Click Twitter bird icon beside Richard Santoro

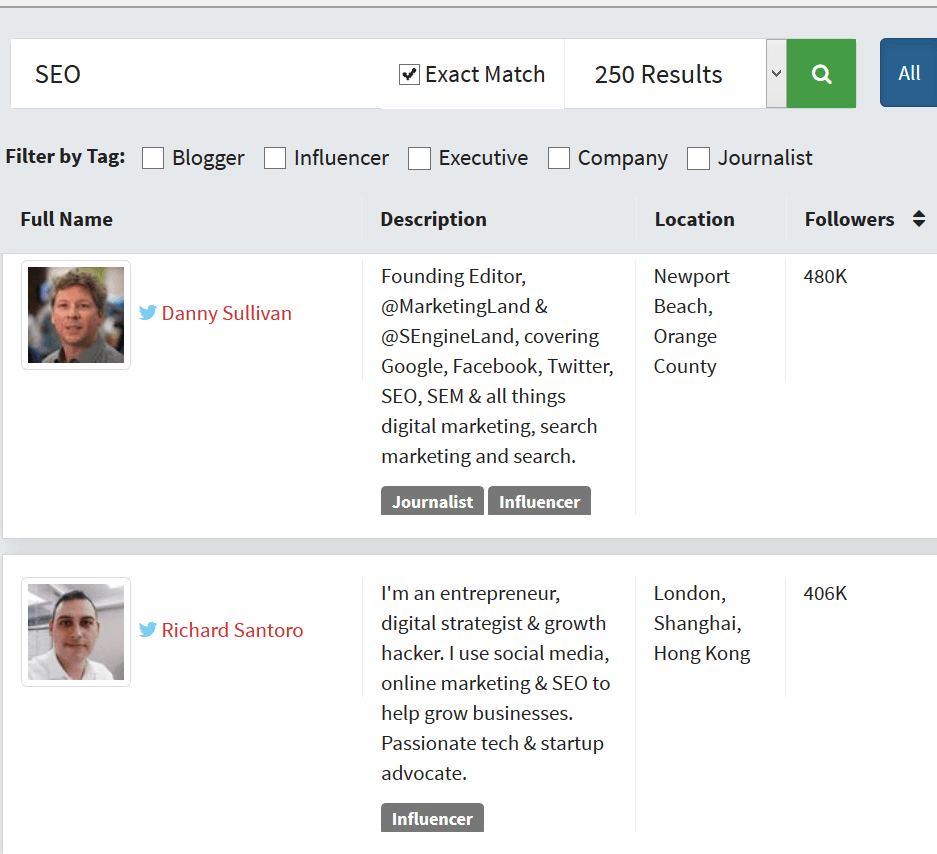click(x=148, y=629)
